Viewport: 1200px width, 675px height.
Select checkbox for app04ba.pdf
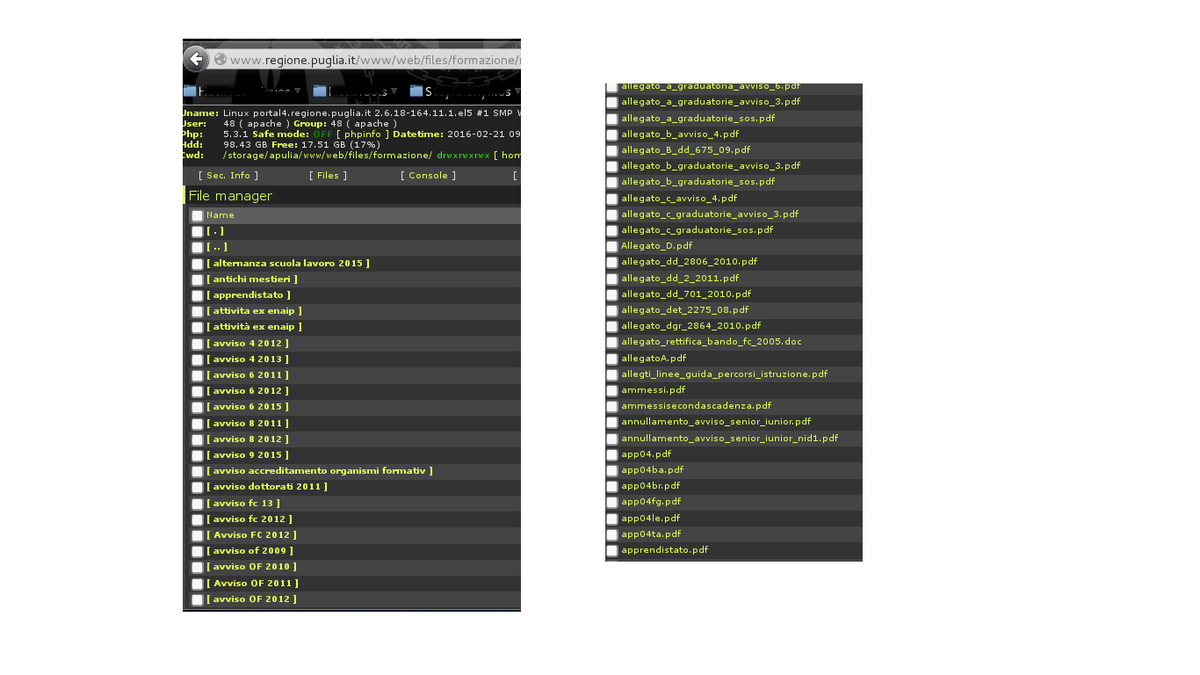pyautogui.click(x=612, y=470)
